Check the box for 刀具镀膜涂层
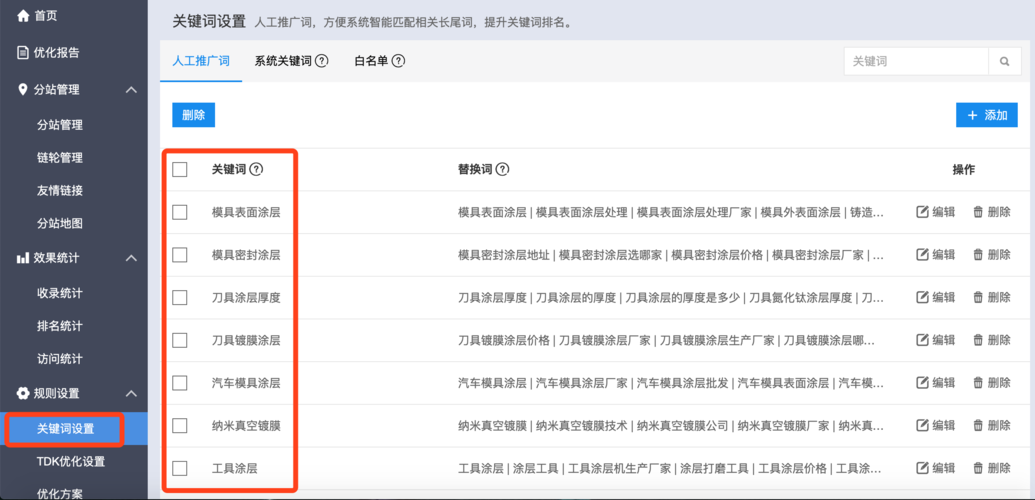1035x500 pixels. tap(180, 340)
